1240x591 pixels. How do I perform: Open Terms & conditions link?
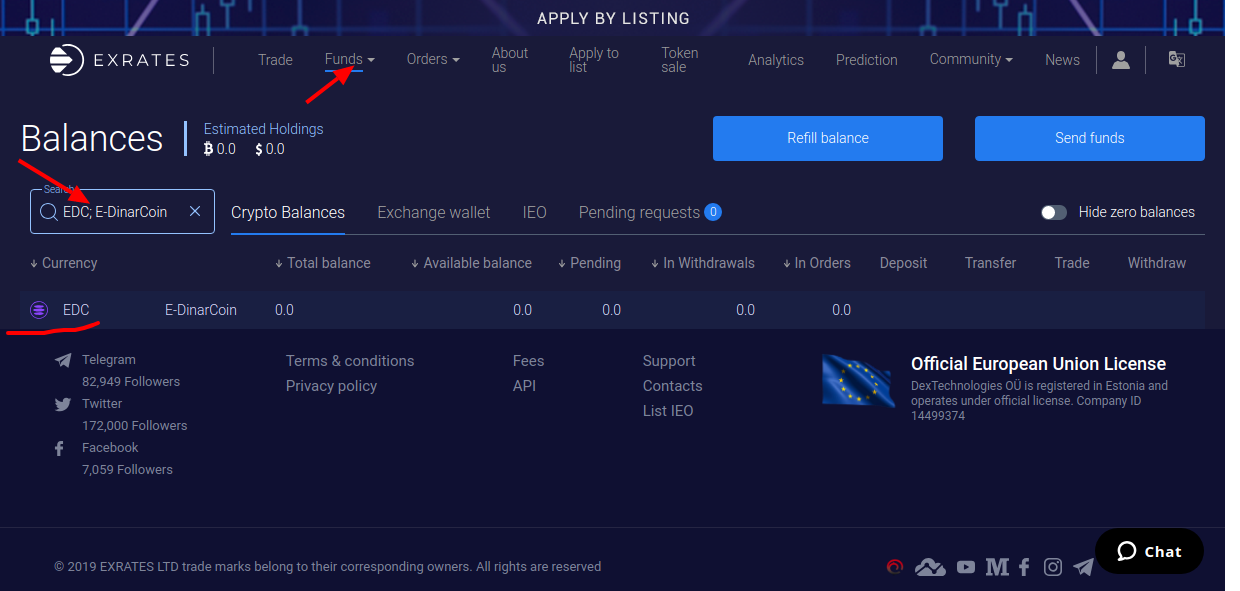point(350,361)
